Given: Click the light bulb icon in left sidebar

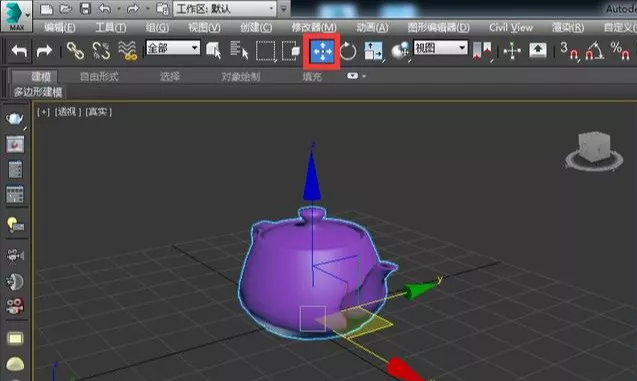Looking at the screenshot, I should pos(15,224).
